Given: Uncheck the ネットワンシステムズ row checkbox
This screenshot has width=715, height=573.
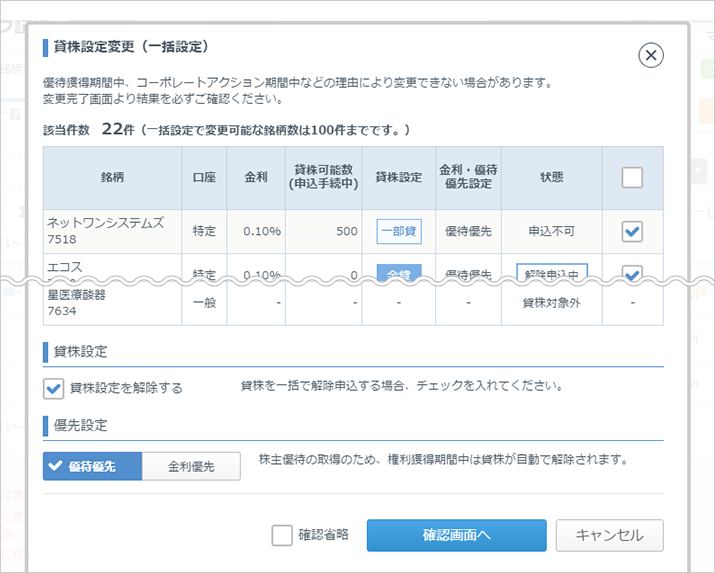Looking at the screenshot, I should [x=632, y=232].
